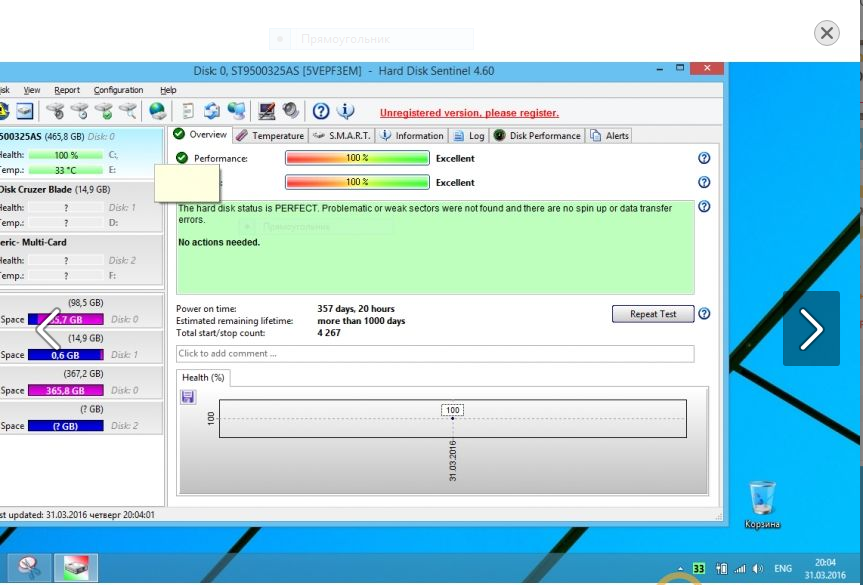This screenshot has height=585, width=863.
Task: Click the help icon beside the Performance bar
Action: click(x=704, y=158)
